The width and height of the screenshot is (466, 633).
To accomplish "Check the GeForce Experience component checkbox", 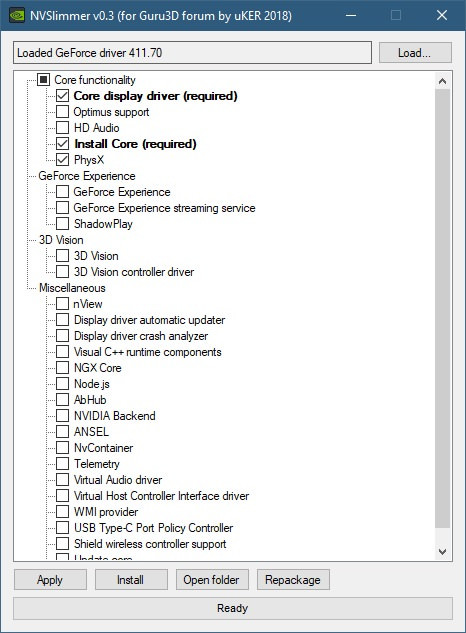I will tap(62, 192).
